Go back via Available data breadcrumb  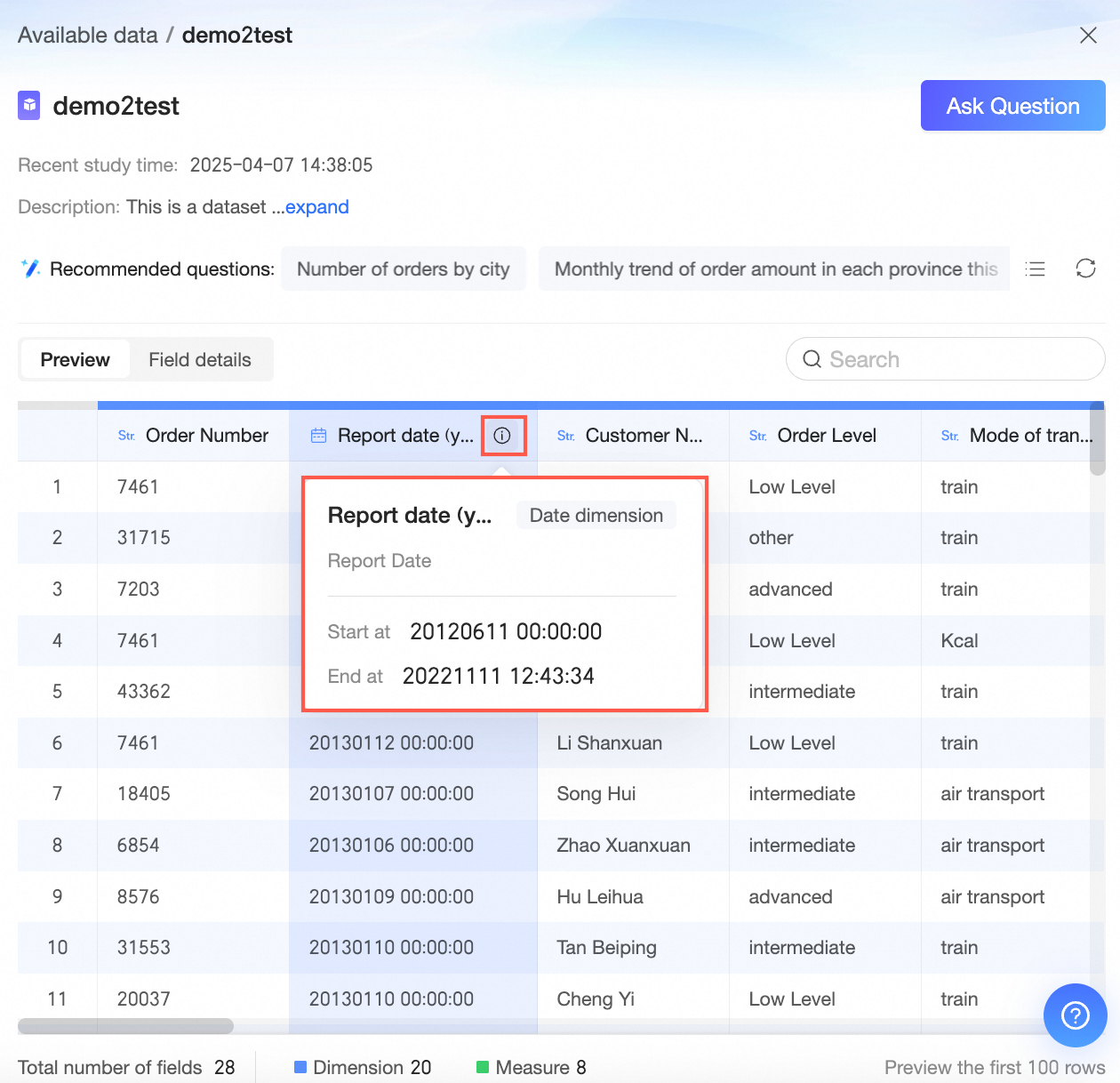87,36
